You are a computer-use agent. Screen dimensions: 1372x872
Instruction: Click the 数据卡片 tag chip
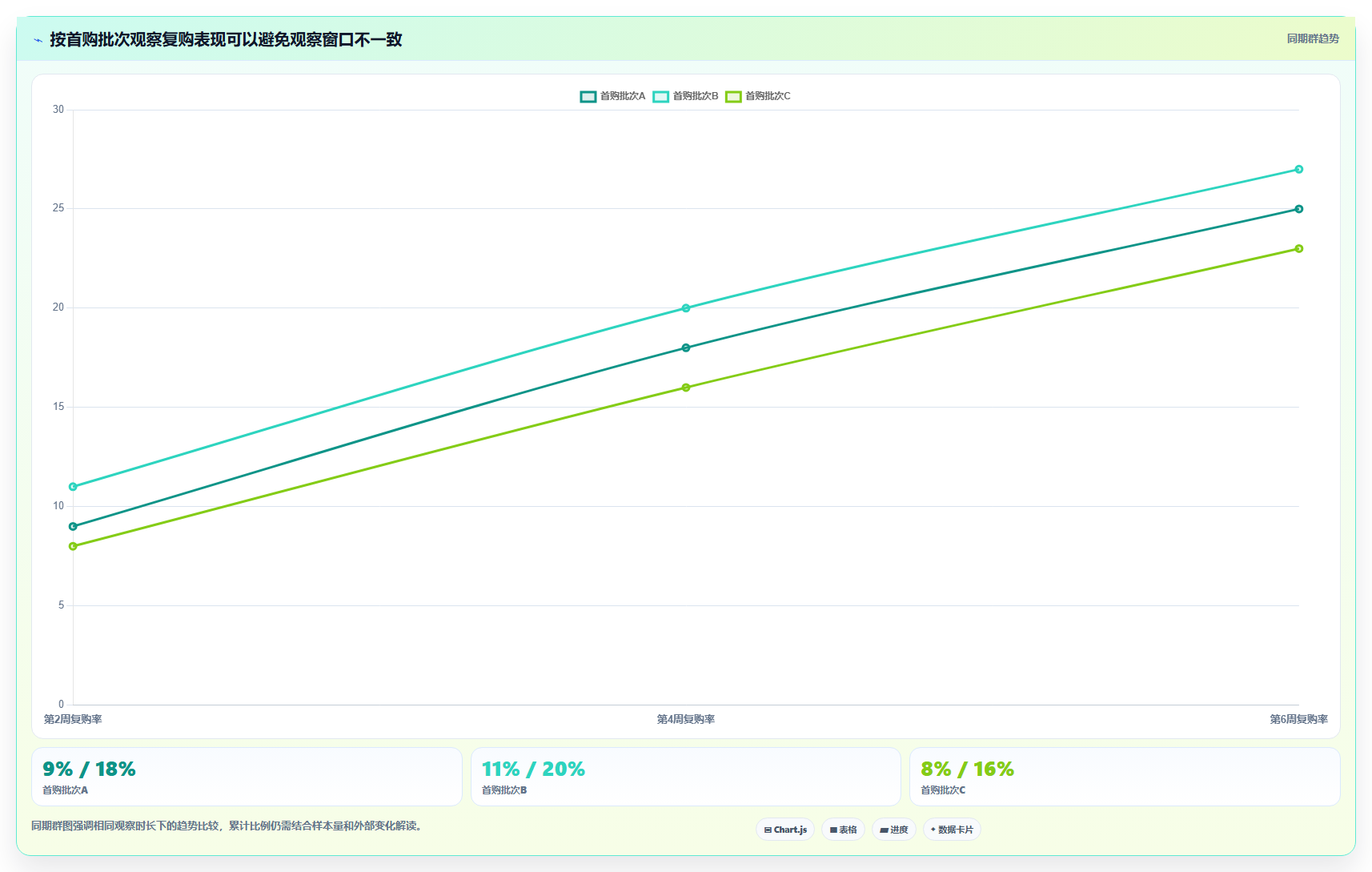(952, 830)
